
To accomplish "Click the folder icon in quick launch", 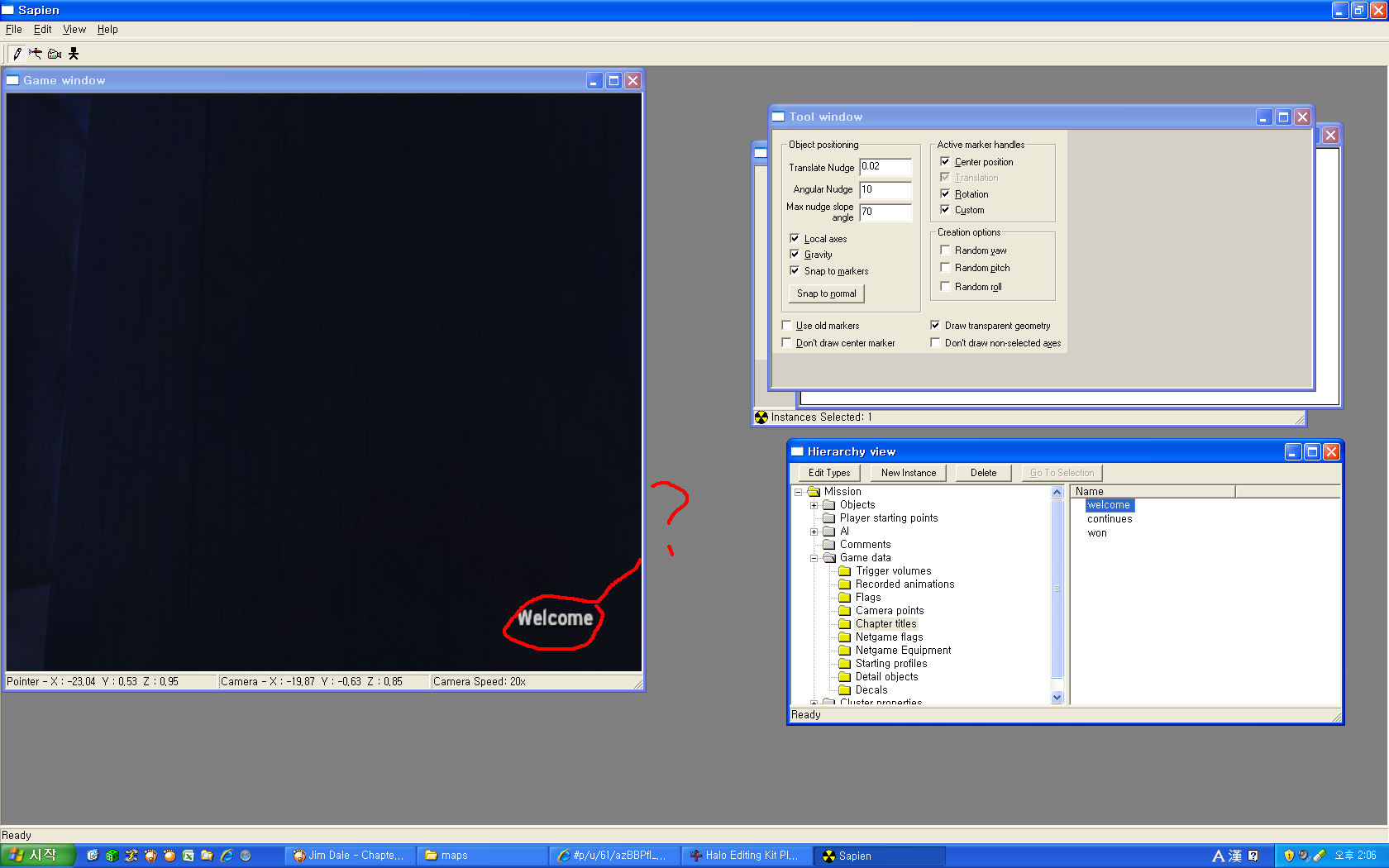I will click(x=208, y=856).
